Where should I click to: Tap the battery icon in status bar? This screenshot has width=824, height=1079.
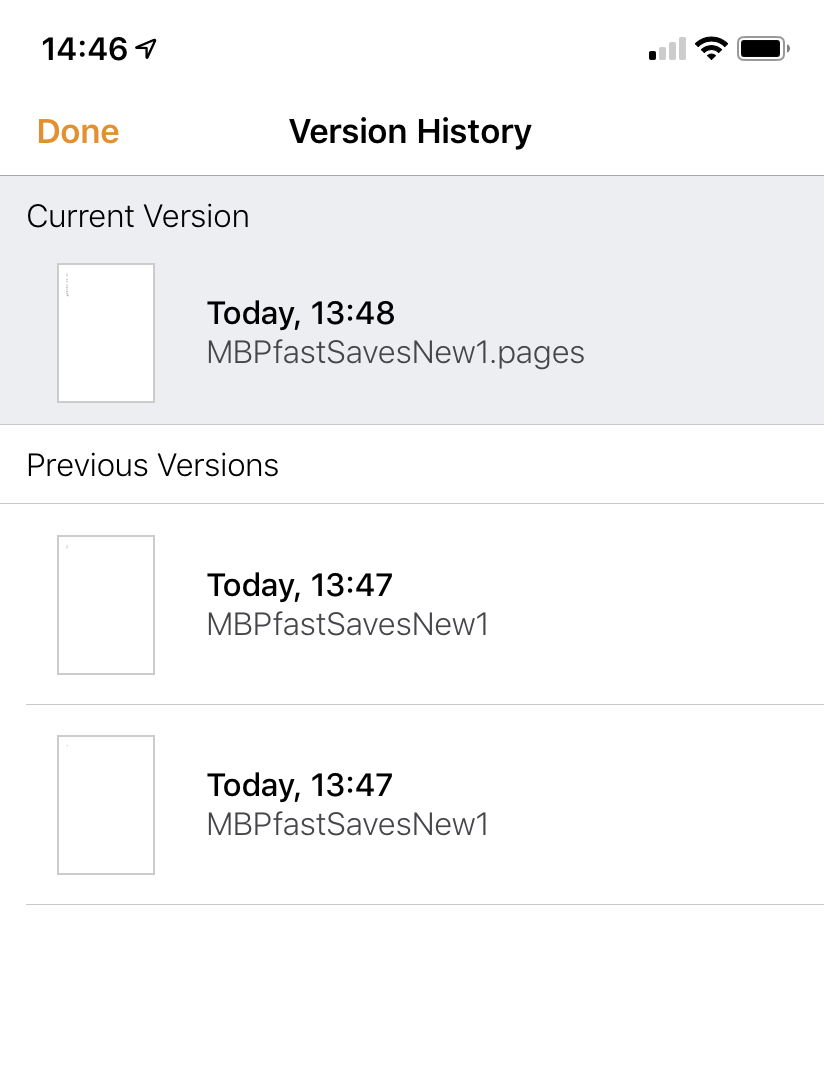763,48
